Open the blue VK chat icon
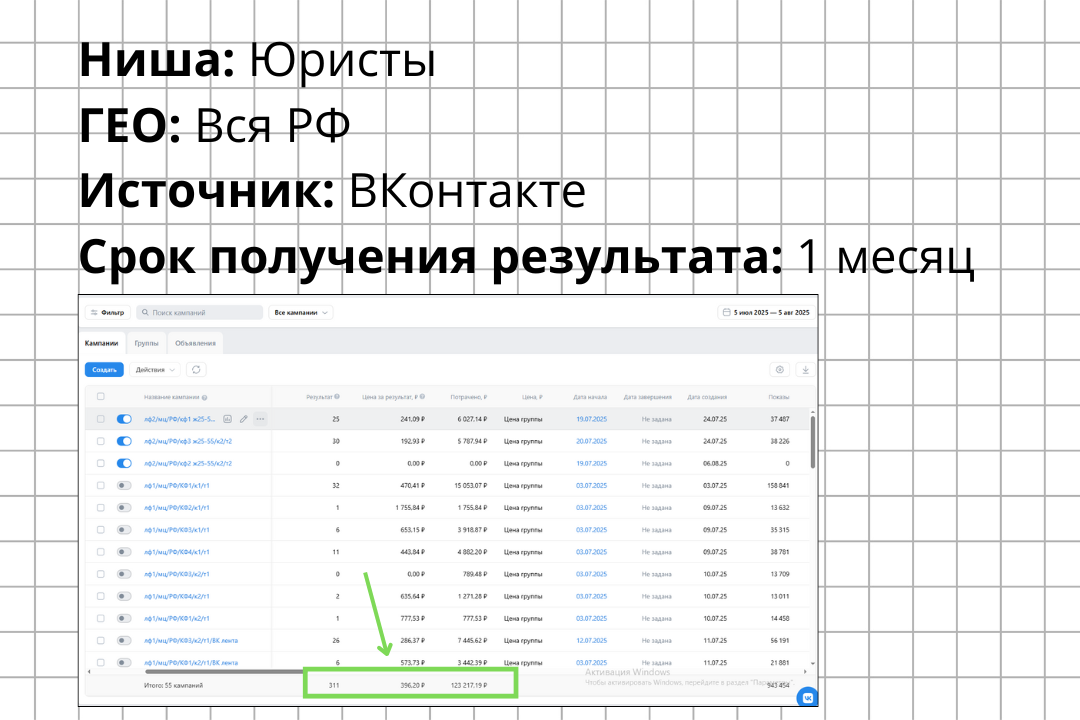1080x720 pixels. point(807,697)
